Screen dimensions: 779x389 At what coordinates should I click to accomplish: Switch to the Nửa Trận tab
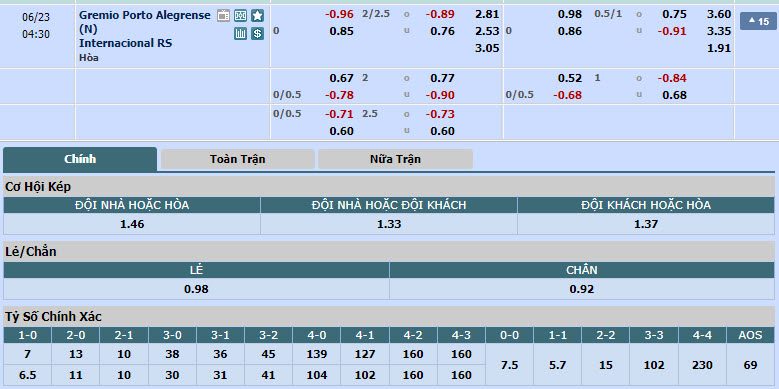[x=395, y=159]
